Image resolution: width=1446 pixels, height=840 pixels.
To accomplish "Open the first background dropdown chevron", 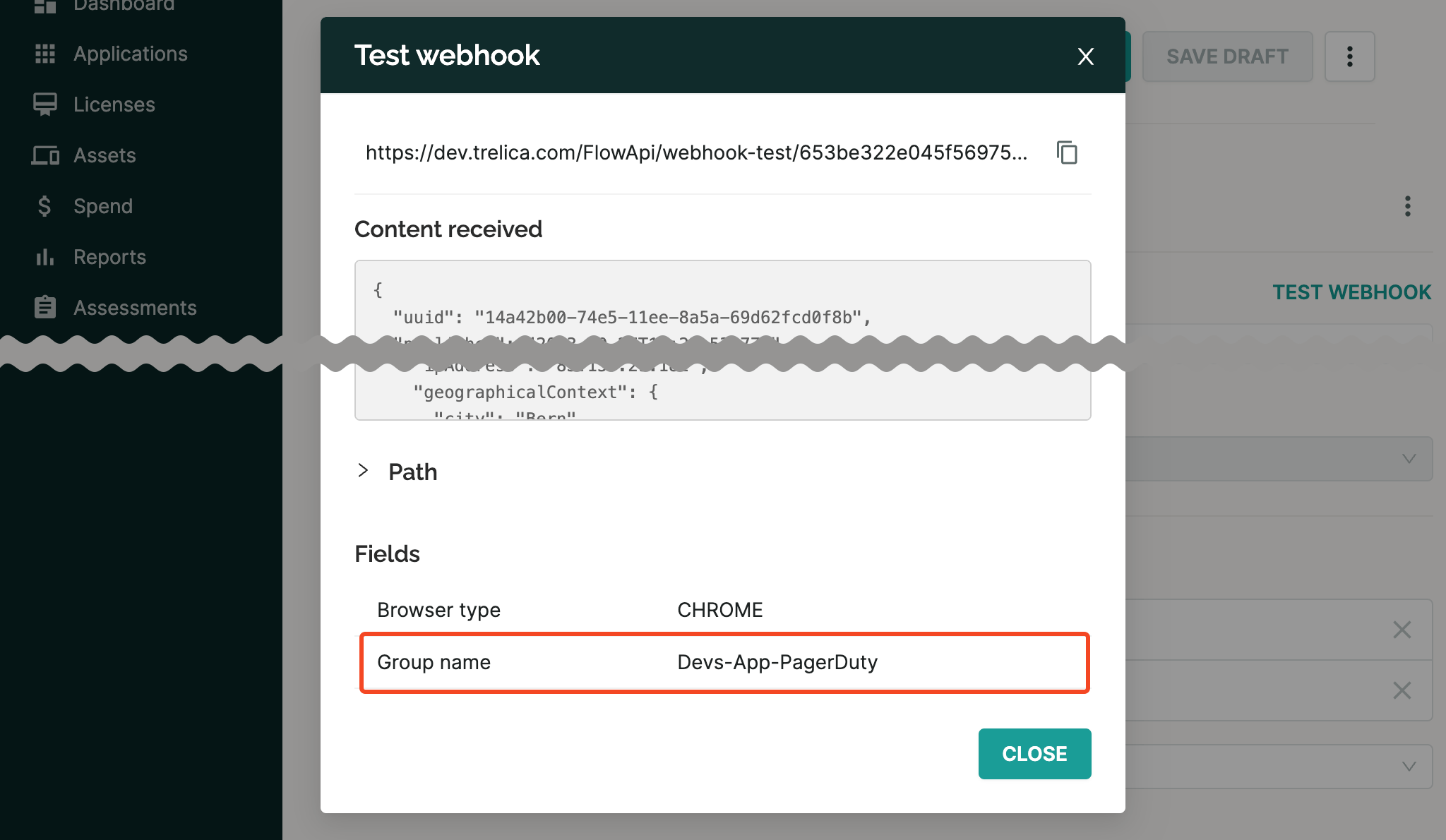I will tap(1409, 459).
